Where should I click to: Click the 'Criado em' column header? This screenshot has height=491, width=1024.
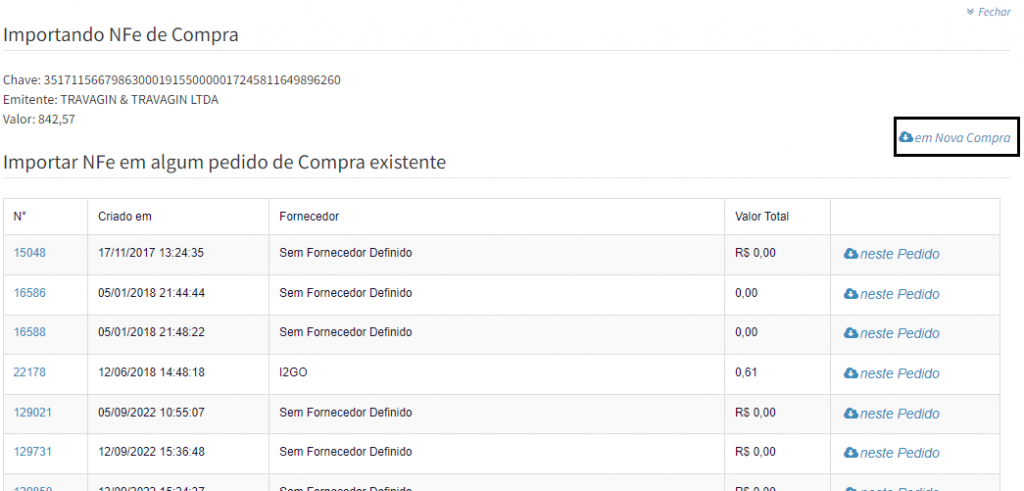(x=124, y=216)
